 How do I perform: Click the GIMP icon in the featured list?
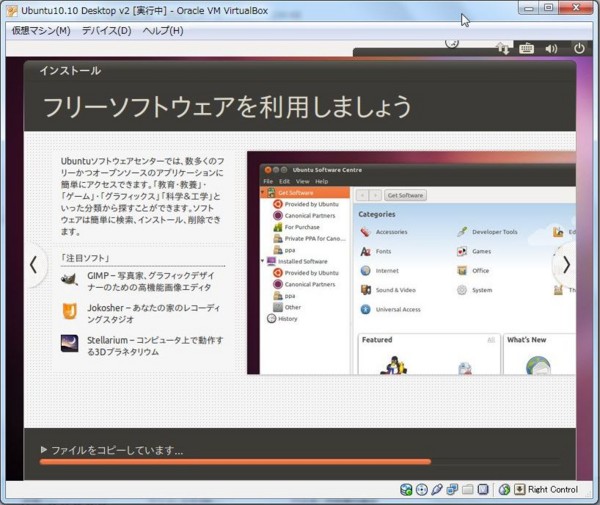(70, 279)
